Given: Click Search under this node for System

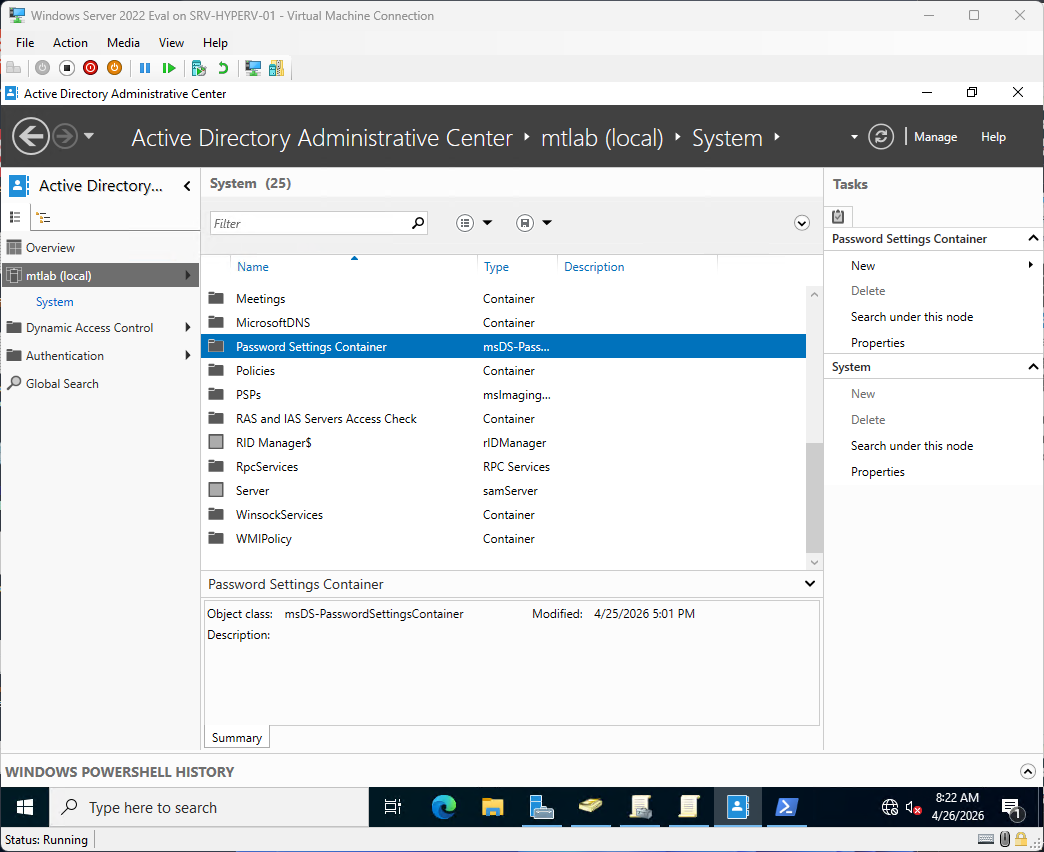Looking at the screenshot, I should pyautogui.click(x=912, y=446).
